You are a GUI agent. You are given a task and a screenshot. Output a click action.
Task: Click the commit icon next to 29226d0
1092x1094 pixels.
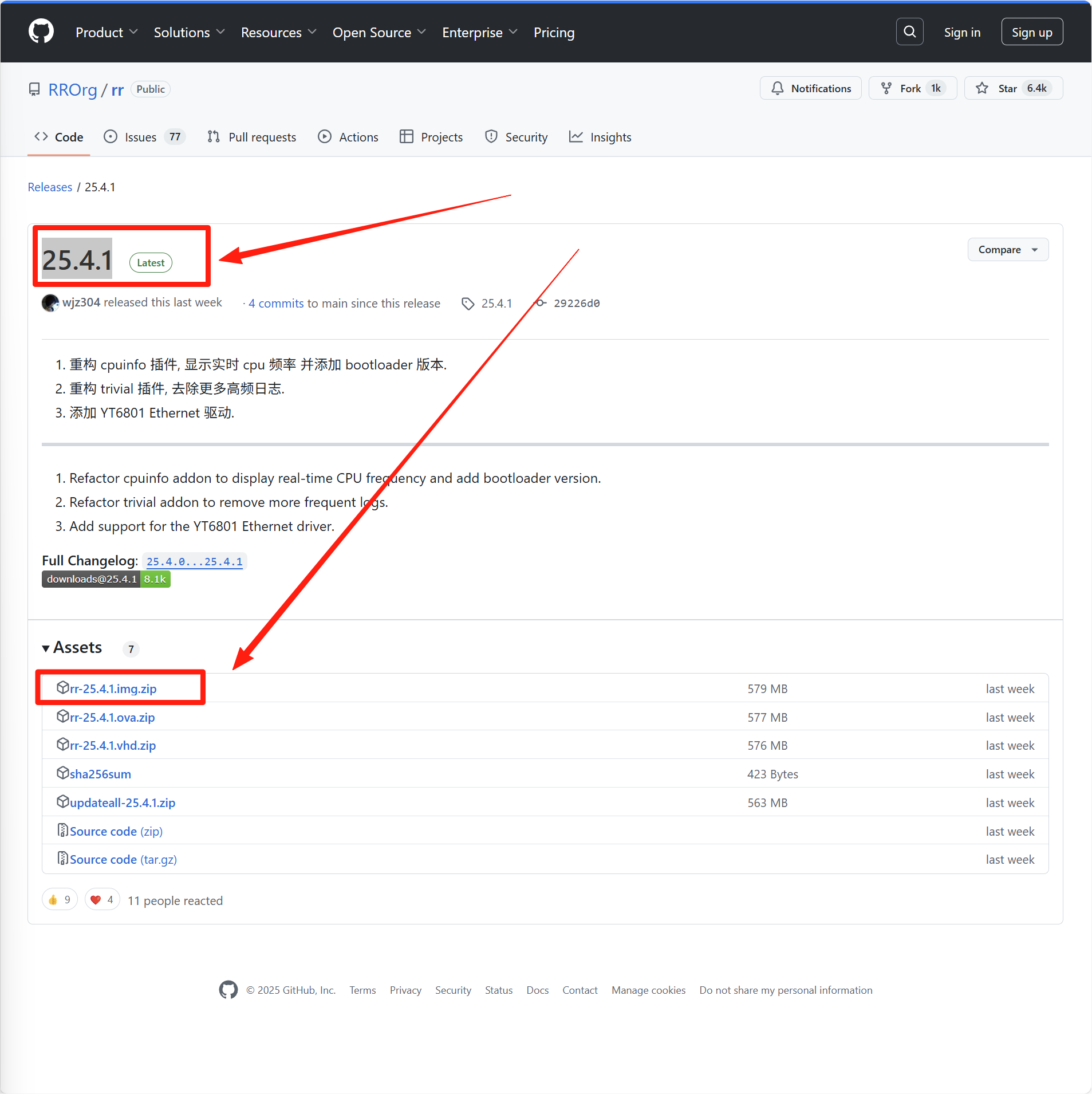[540, 303]
